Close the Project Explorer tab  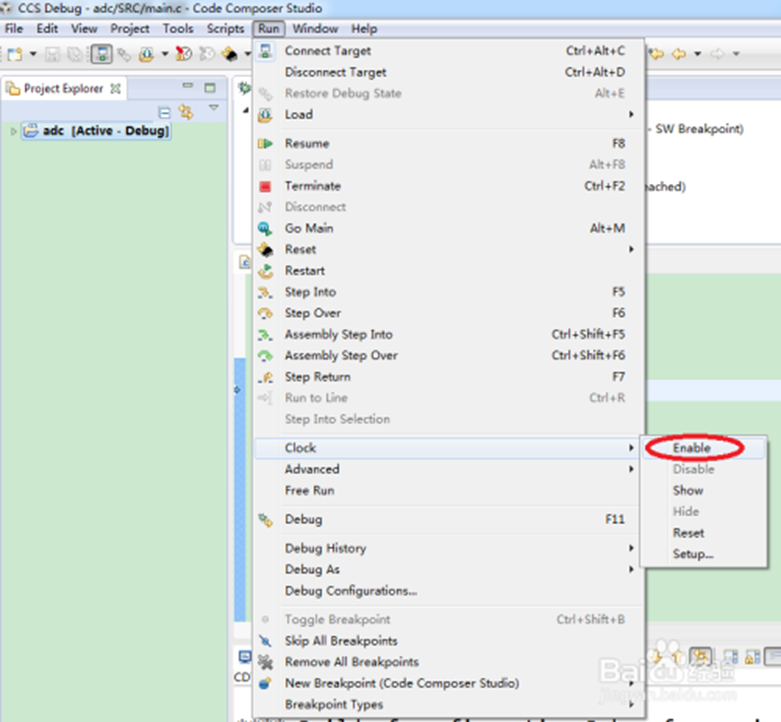point(116,89)
